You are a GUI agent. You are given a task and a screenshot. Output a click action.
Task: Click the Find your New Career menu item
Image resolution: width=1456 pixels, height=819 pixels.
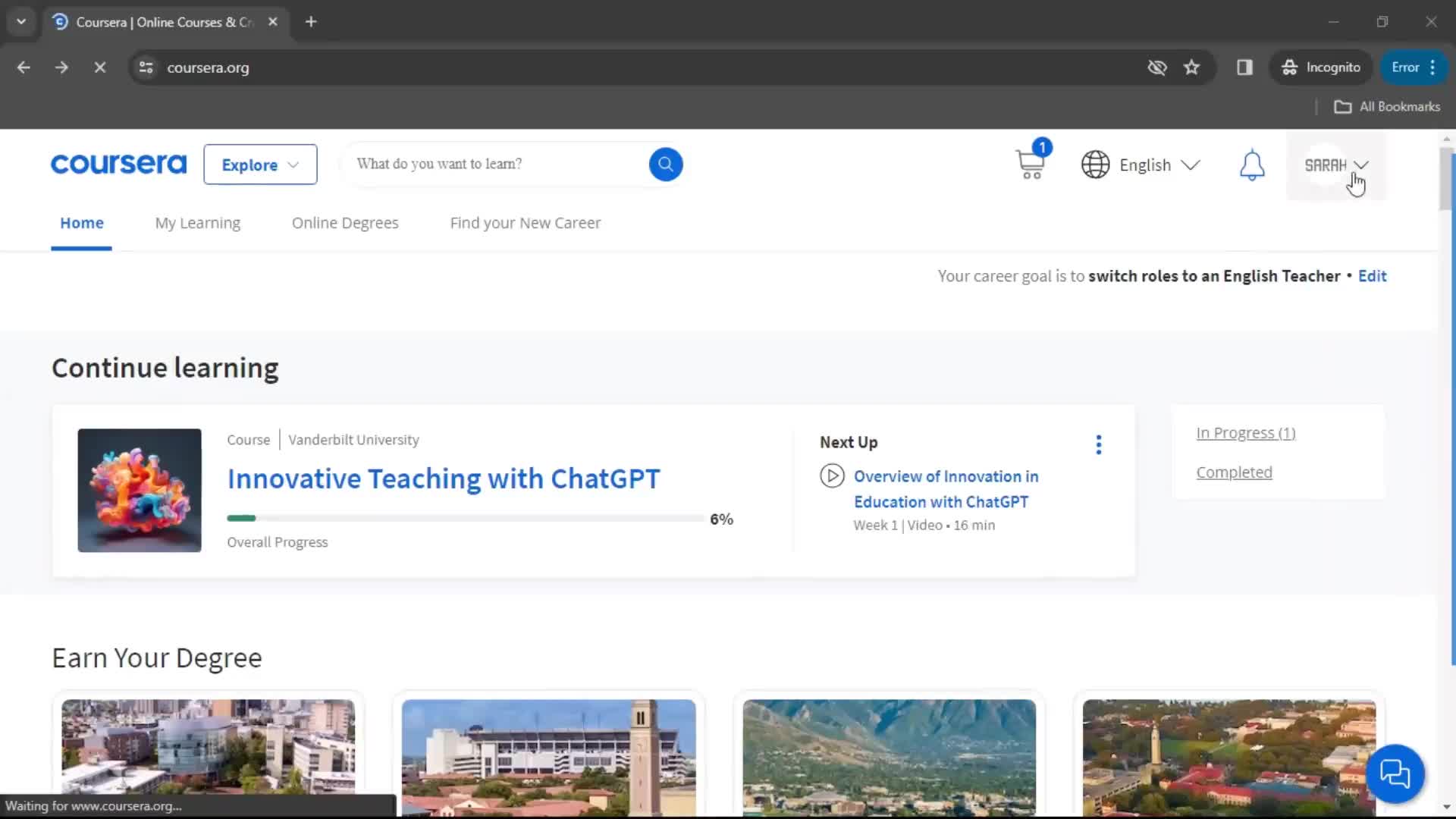coord(526,222)
